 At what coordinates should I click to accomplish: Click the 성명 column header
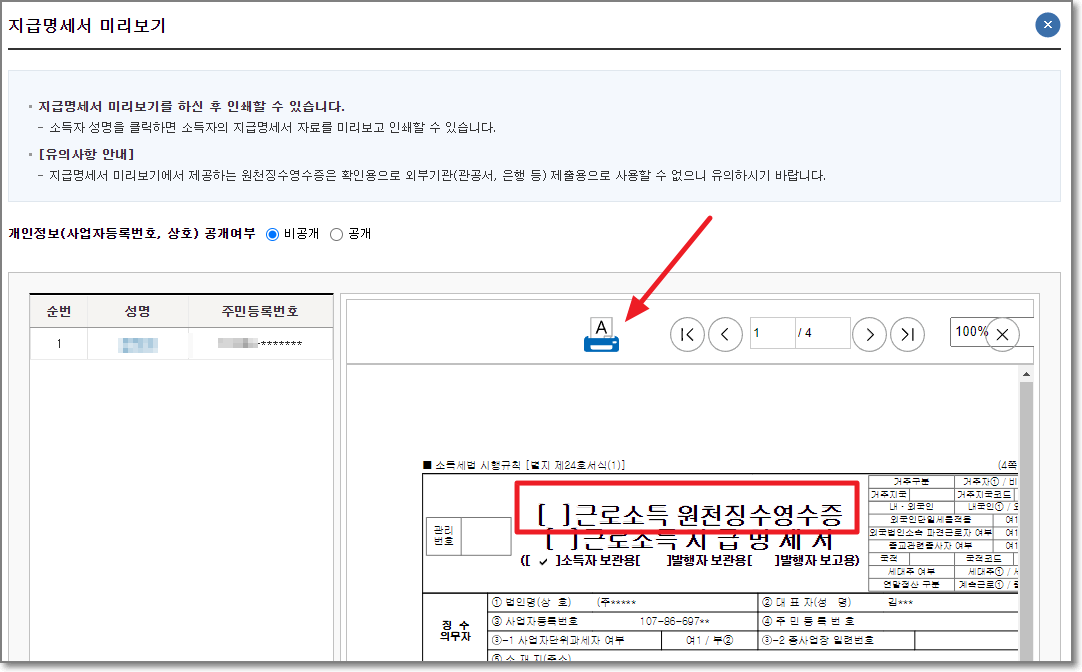pyautogui.click(x=137, y=311)
